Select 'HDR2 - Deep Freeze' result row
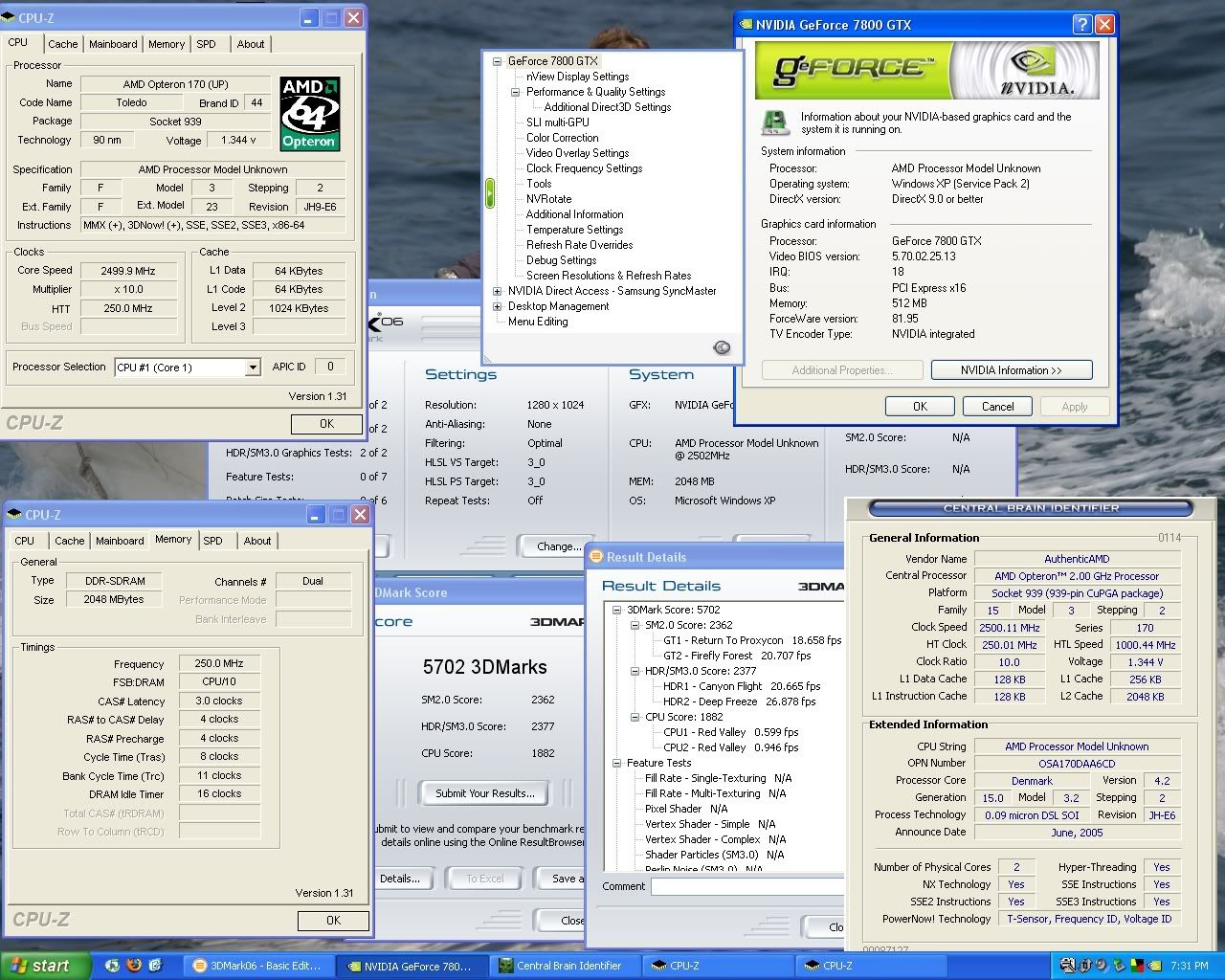Image resolution: width=1225 pixels, height=980 pixels. point(739,702)
